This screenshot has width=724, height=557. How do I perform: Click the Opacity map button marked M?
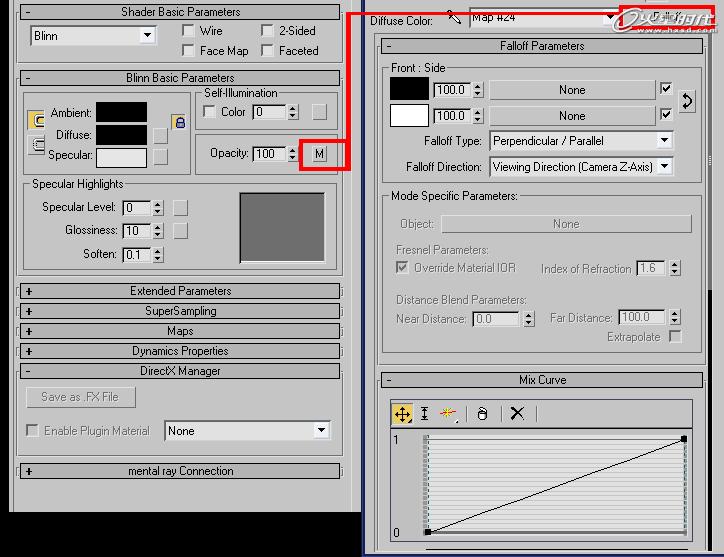click(319, 154)
